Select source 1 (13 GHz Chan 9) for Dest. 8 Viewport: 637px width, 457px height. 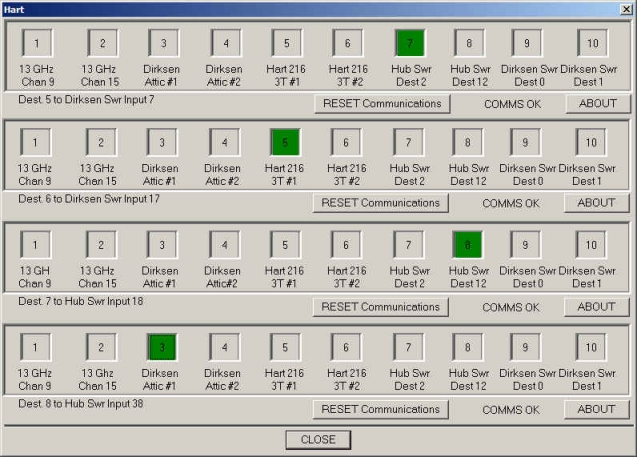pos(35,347)
